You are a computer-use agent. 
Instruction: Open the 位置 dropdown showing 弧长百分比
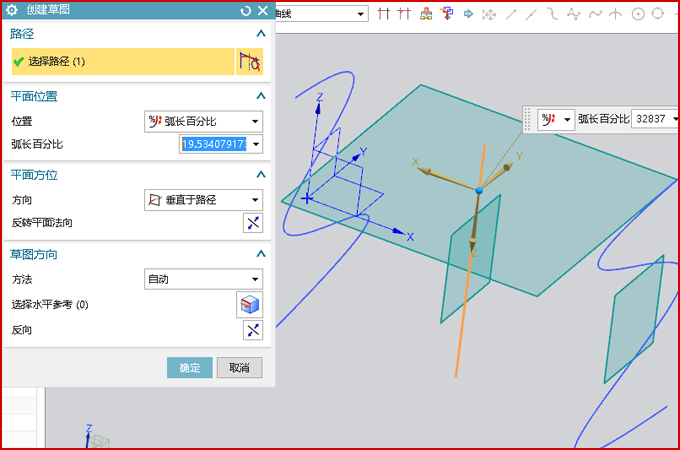pyautogui.click(x=203, y=121)
